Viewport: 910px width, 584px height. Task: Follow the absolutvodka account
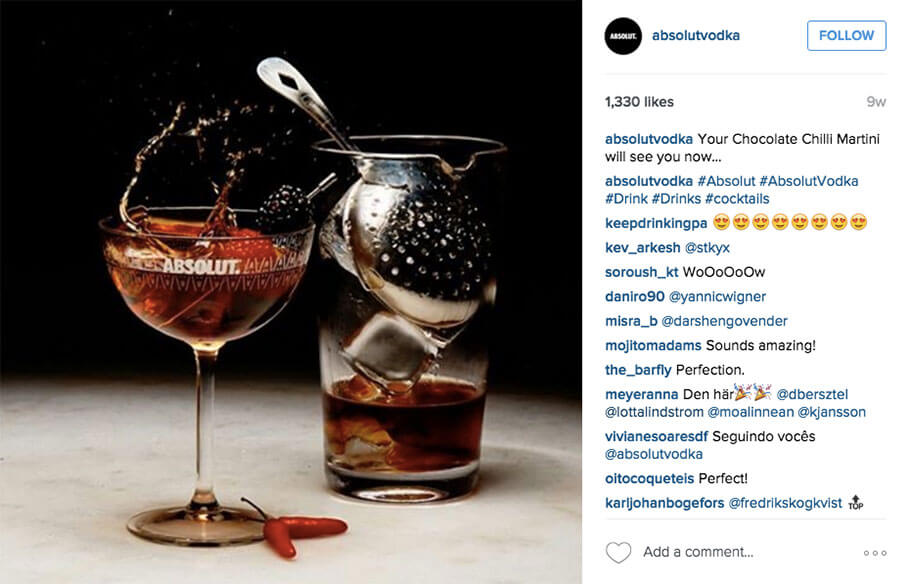pos(846,35)
